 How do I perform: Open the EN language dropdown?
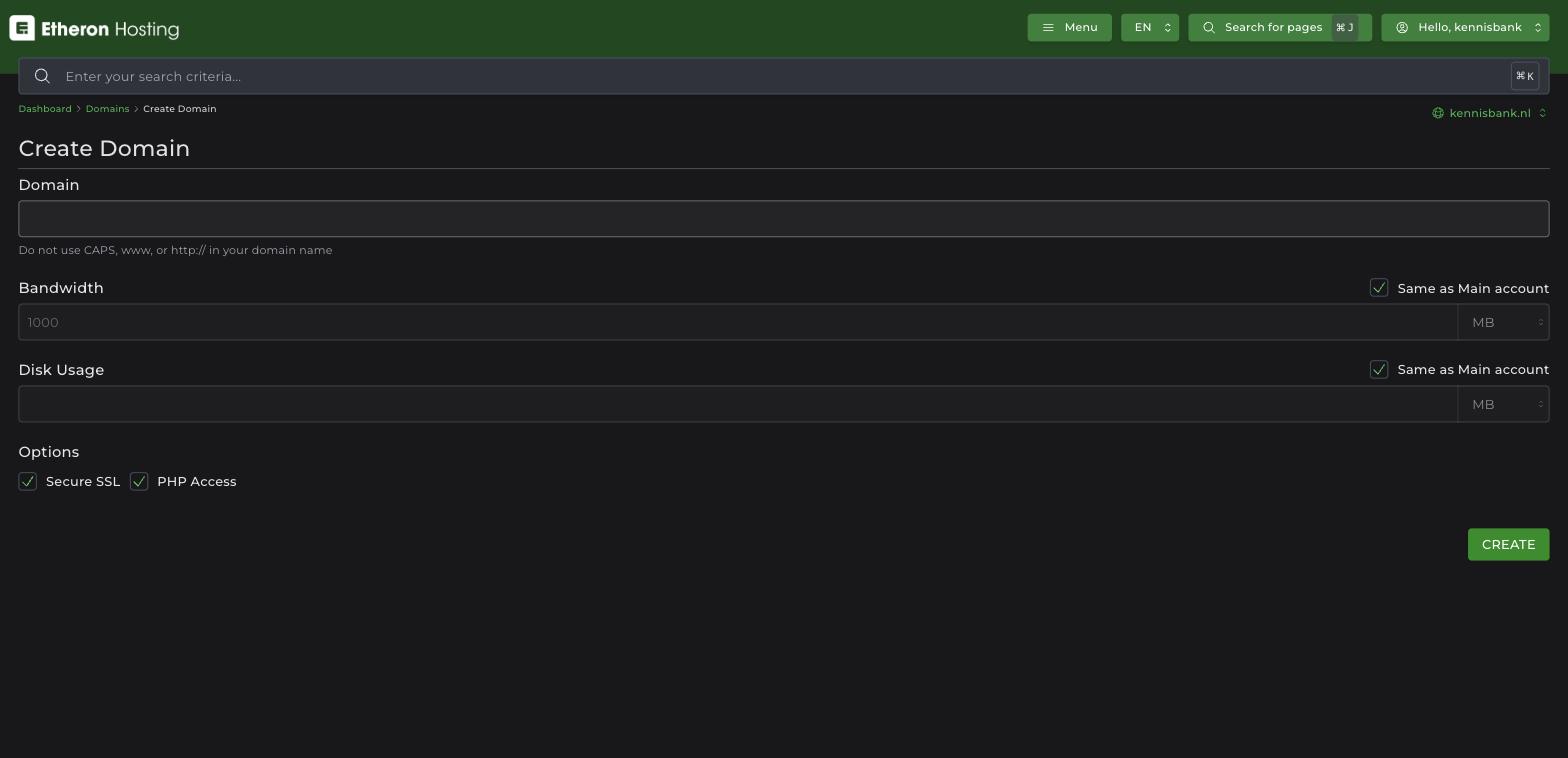1150,28
